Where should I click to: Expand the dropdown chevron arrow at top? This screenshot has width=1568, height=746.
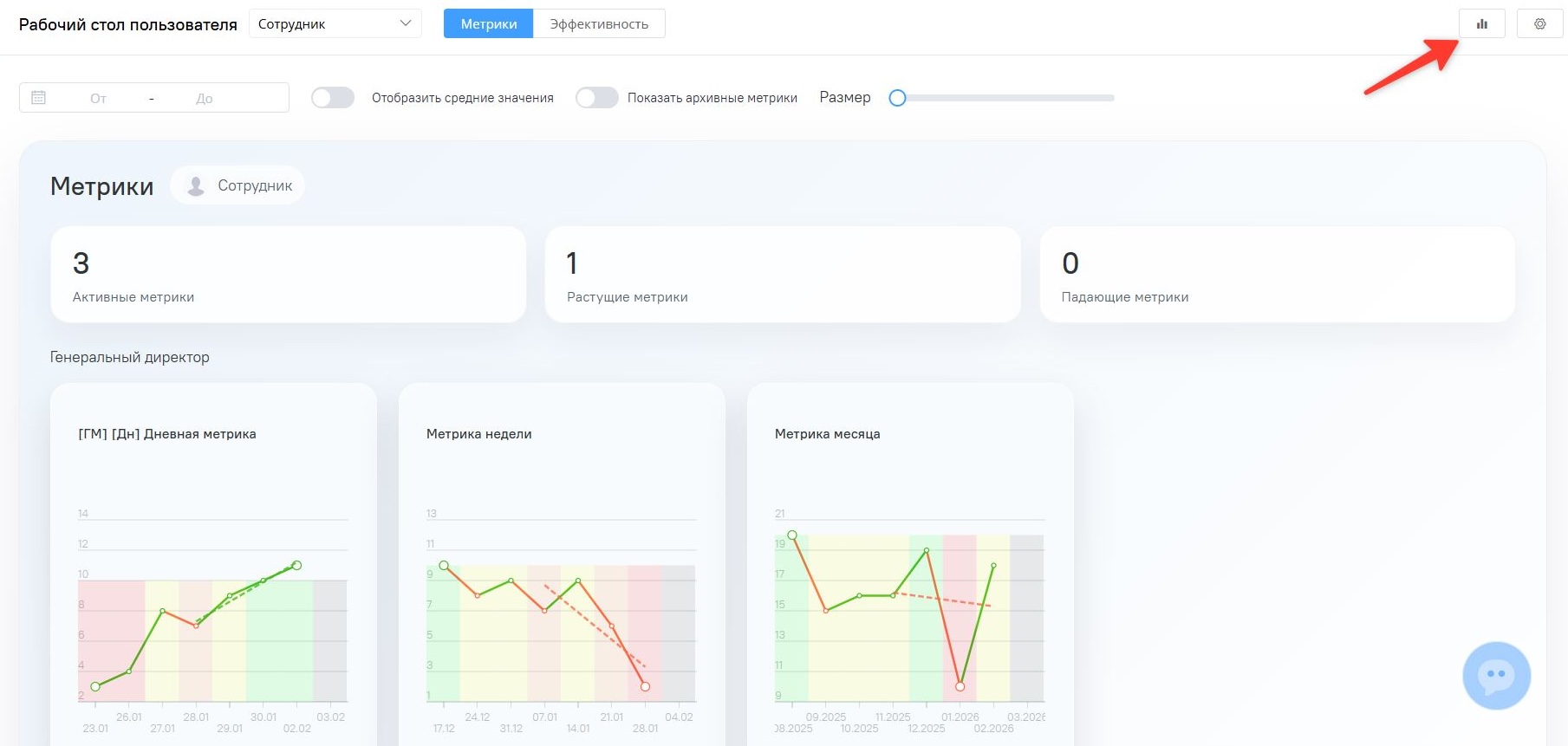tap(405, 24)
